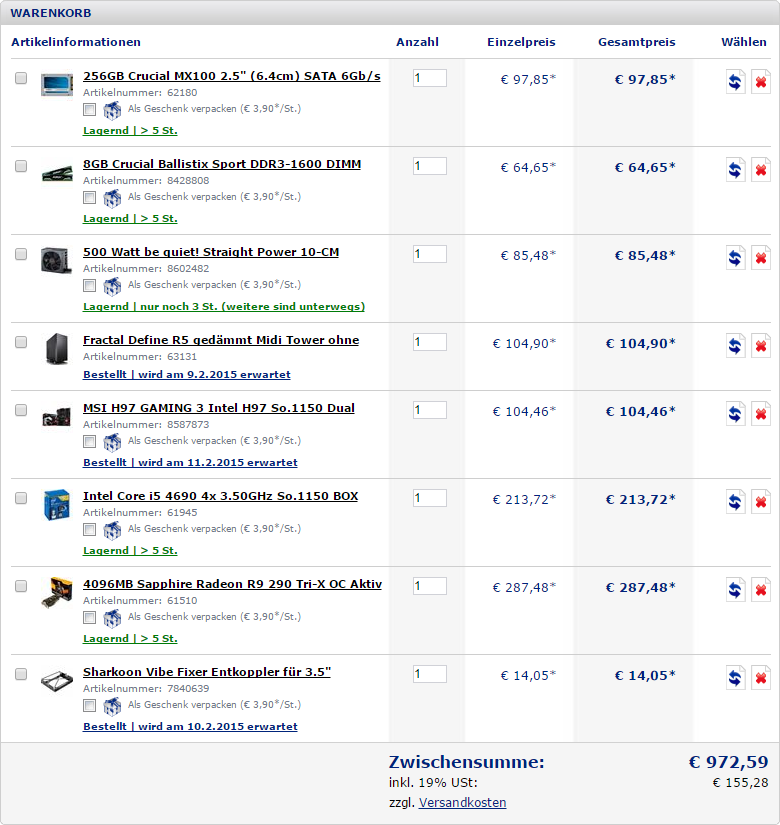The height and width of the screenshot is (825, 780).
Task: Click gift icon for 256GB Crucial MX100
Action: (112, 110)
